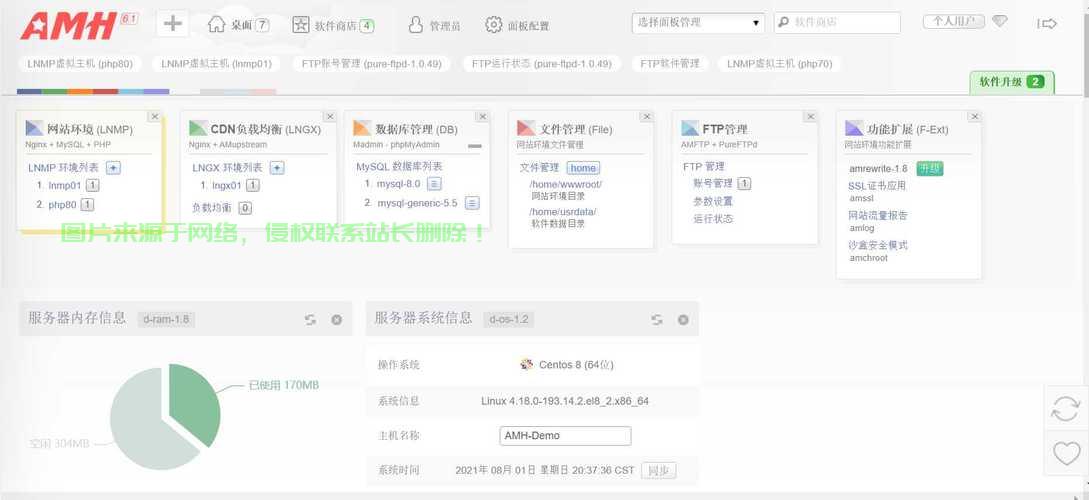1089x500 pixels.
Task: Collapse the 数据库管理 card using the minus bar
Action: pos(475,147)
